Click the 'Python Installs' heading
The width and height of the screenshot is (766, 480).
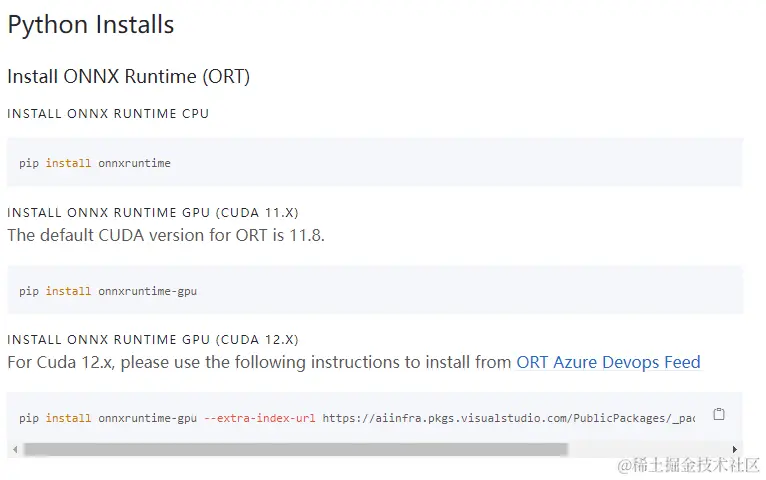tap(91, 25)
